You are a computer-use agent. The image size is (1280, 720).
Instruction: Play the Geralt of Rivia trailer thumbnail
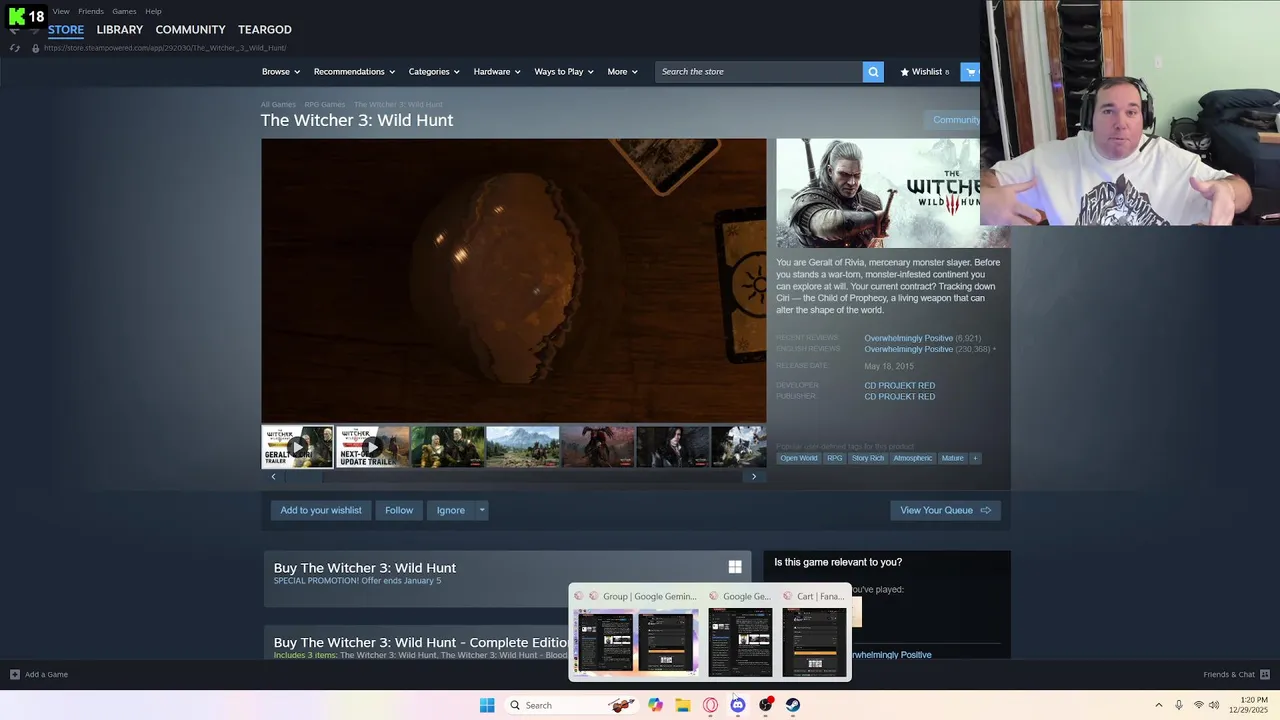[x=297, y=447]
